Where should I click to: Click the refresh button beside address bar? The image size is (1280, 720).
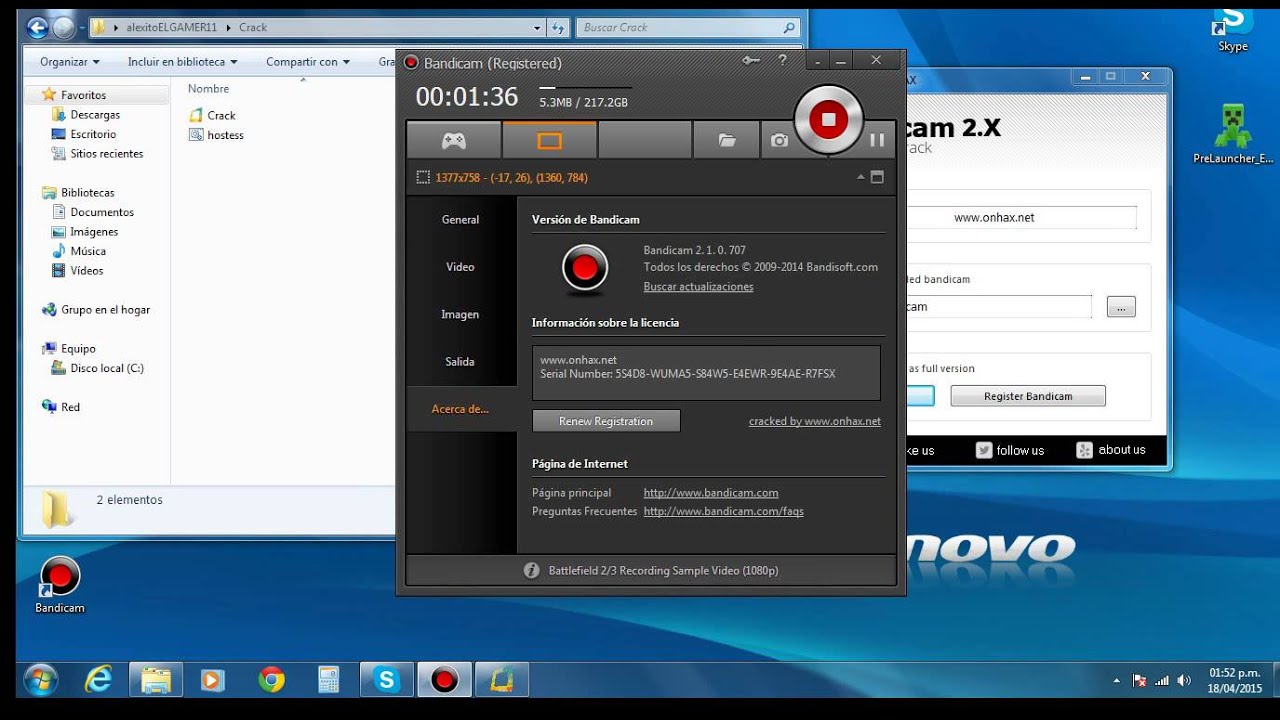point(559,28)
